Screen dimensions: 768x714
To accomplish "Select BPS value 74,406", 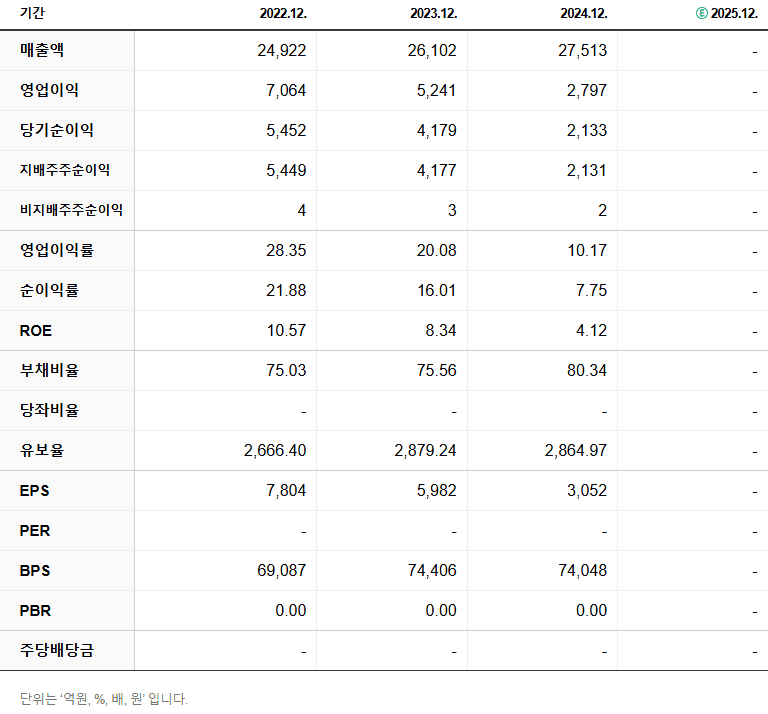I will pyautogui.click(x=432, y=571).
